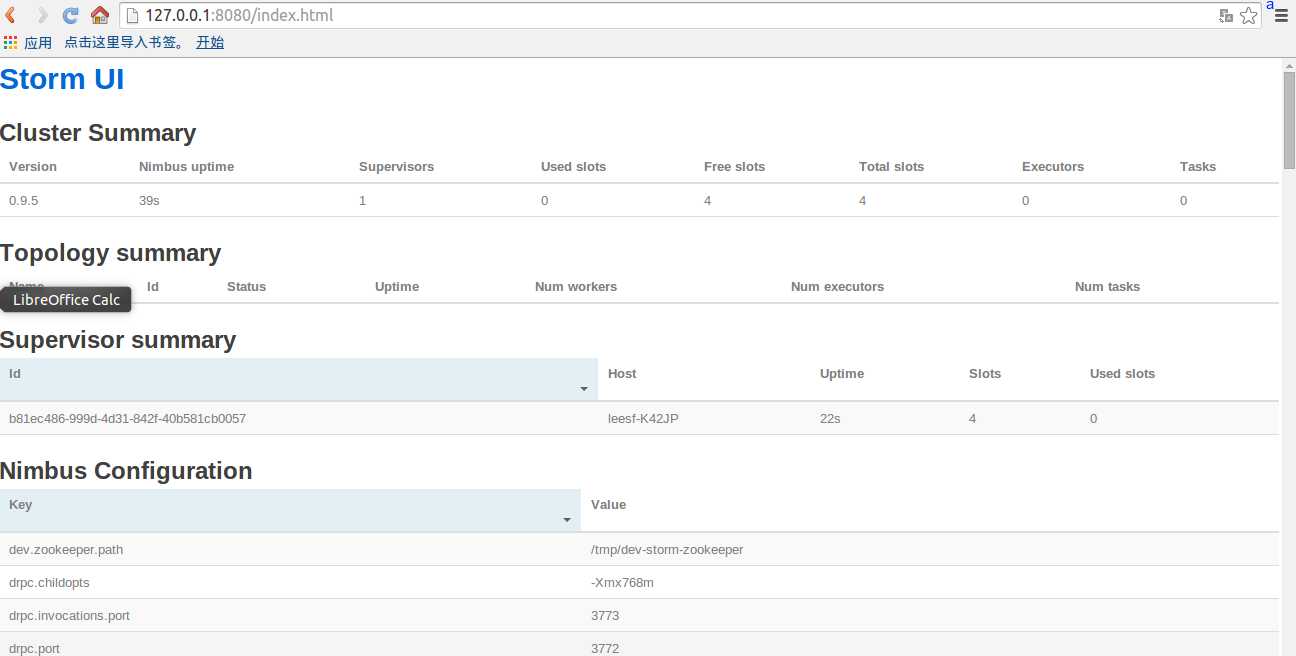This screenshot has height=656, width=1296.
Task: Click the Executors column header in Cluster Summary
Action: (1053, 167)
